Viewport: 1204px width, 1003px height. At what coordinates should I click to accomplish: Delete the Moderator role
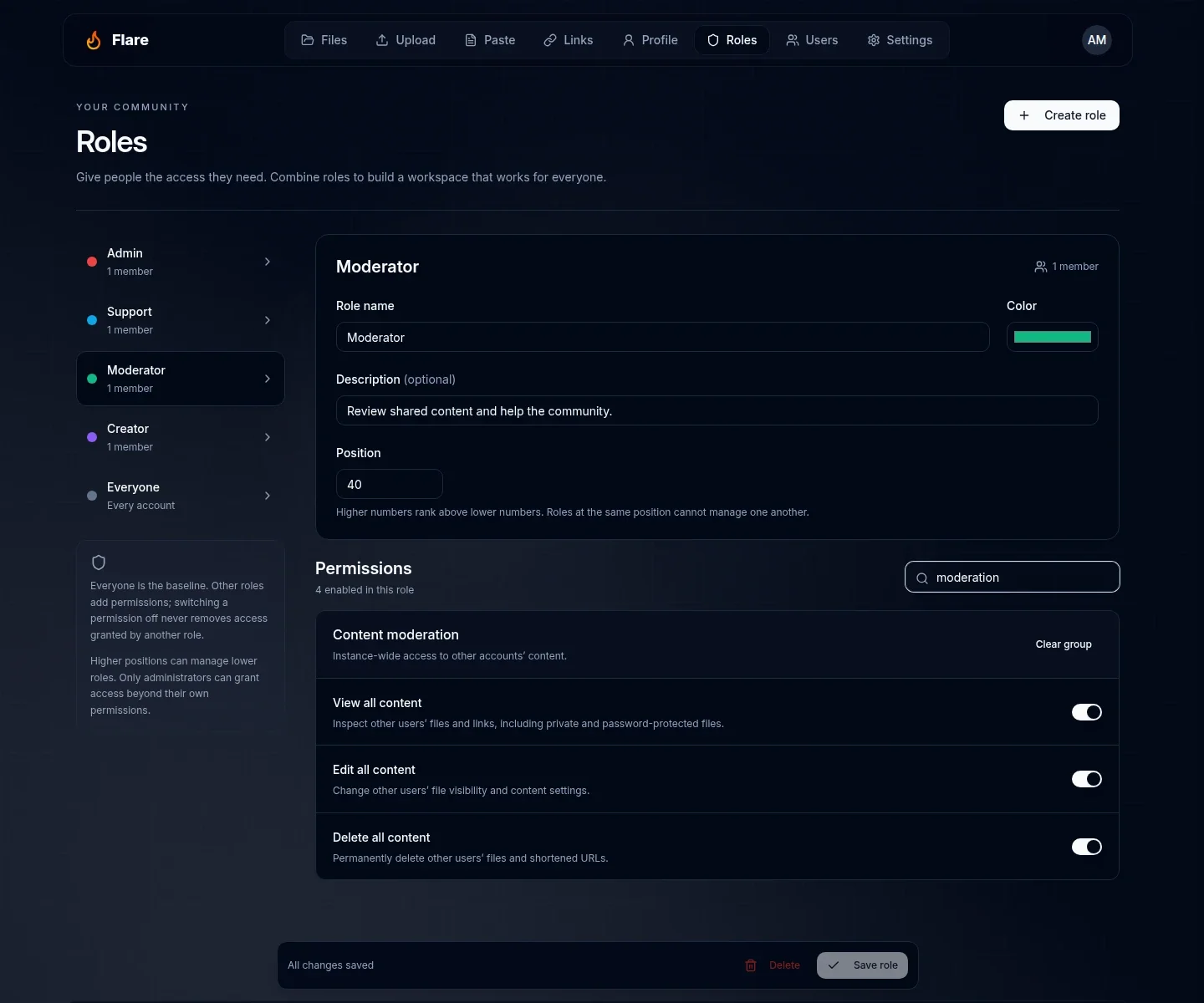(773, 965)
